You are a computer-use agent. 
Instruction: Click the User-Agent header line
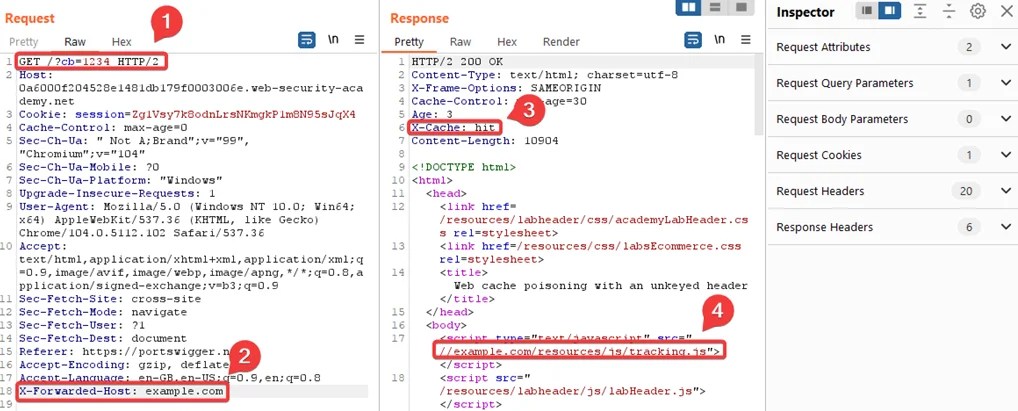click(188, 219)
